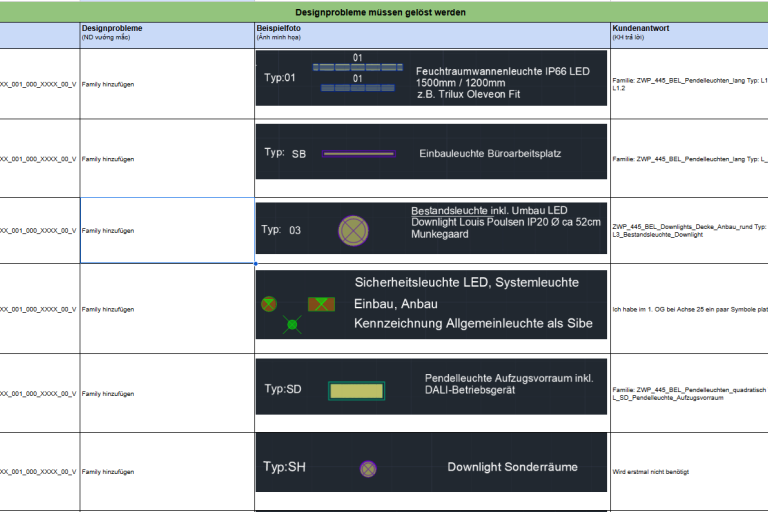Click the small round Downlight Sonderräume symbol
Viewport: 768px width, 512px height.
368,468
